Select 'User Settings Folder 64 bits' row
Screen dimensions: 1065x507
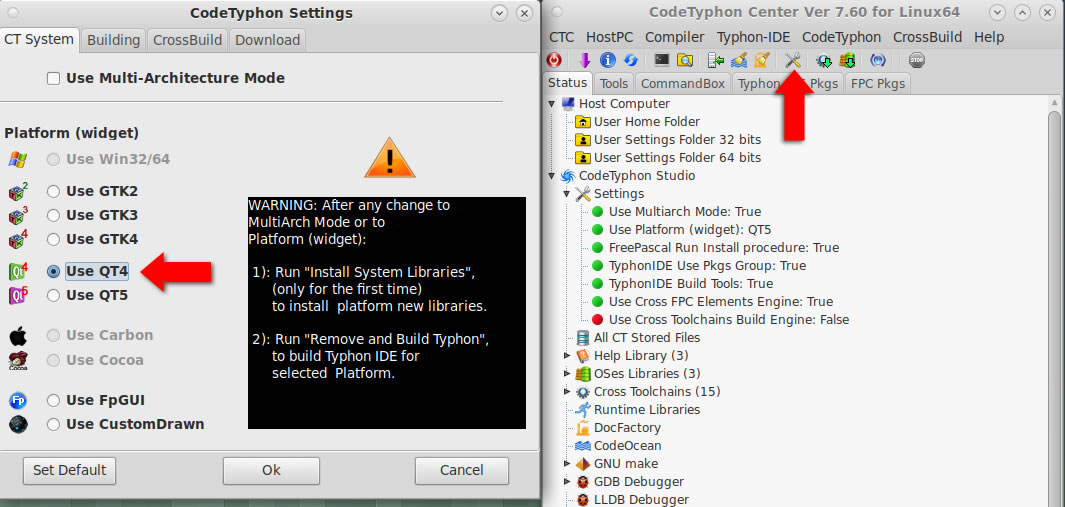pos(677,158)
